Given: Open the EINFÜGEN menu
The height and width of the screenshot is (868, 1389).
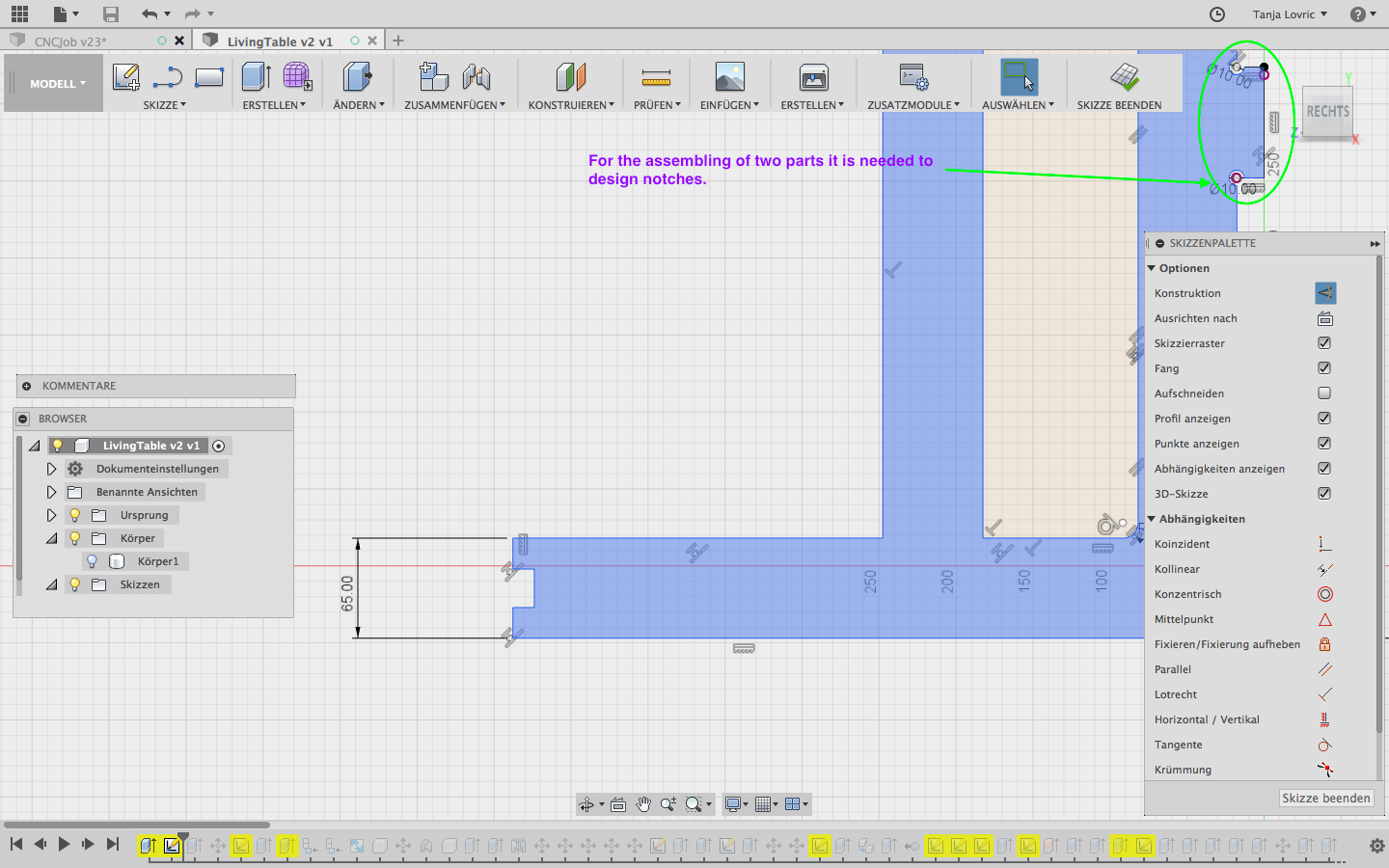Looking at the screenshot, I should 729,105.
